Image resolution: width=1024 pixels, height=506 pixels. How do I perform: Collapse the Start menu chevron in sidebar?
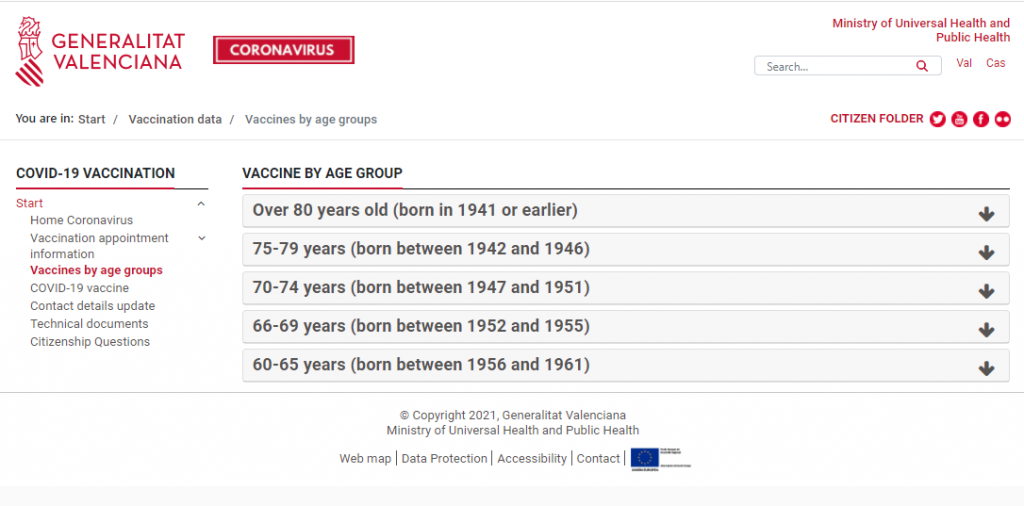pyautogui.click(x=201, y=204)
